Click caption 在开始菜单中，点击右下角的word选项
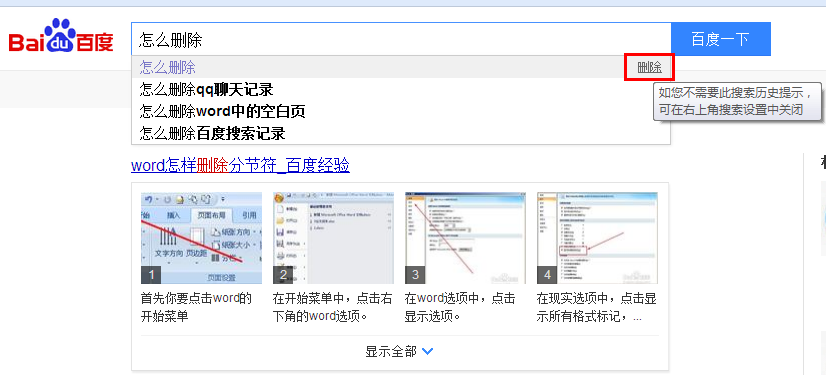The height and width of the screenshot is (375, 826). tap(333, 308)
